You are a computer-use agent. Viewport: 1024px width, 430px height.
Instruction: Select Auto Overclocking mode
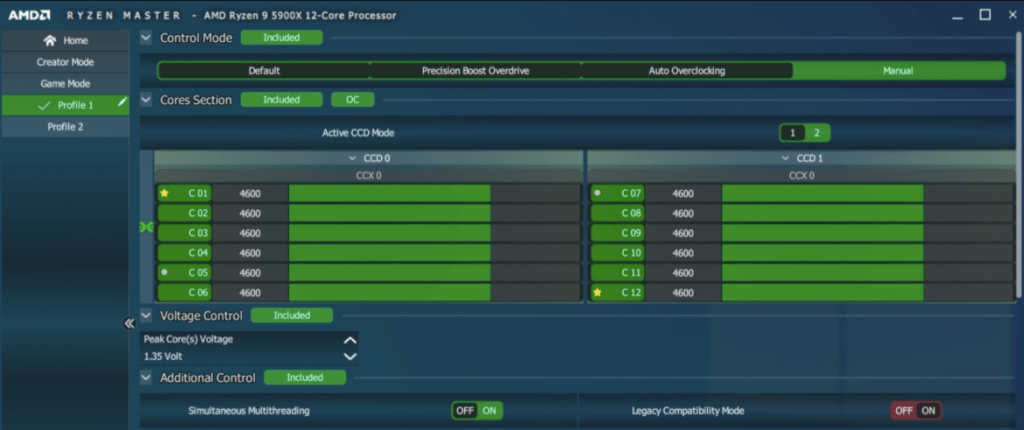(x=686, y=71)
